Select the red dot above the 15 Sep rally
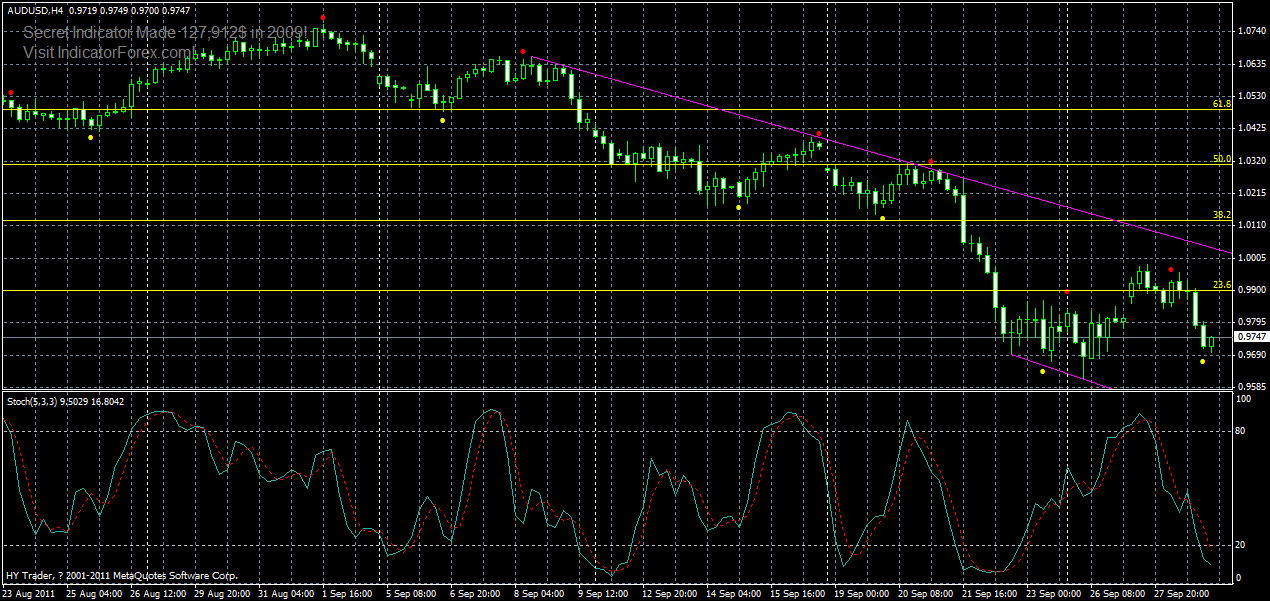This screenshot has height=601, width=1270. pyautogui.click(x=820, y=131)
